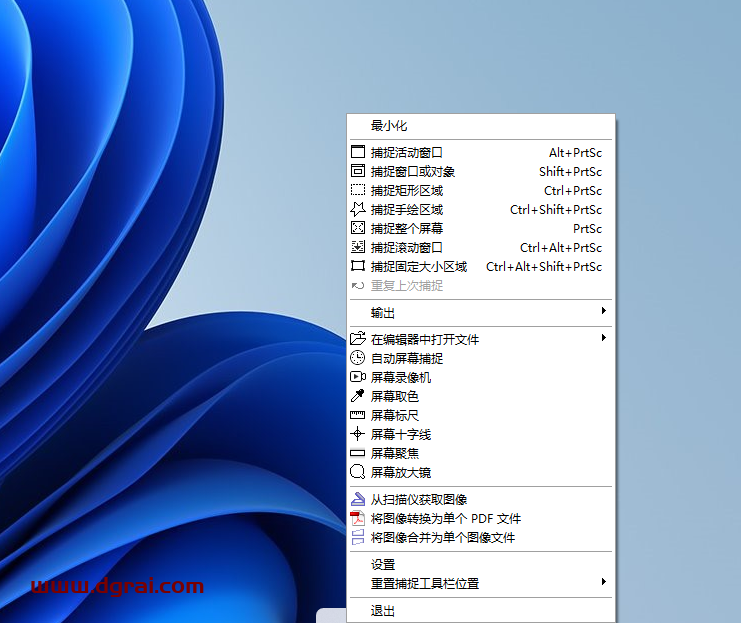Select 将图像转换为单个 PDF 文件
Image resolution: width=741 pixels, height=623 pixels.
click(481, 519)
